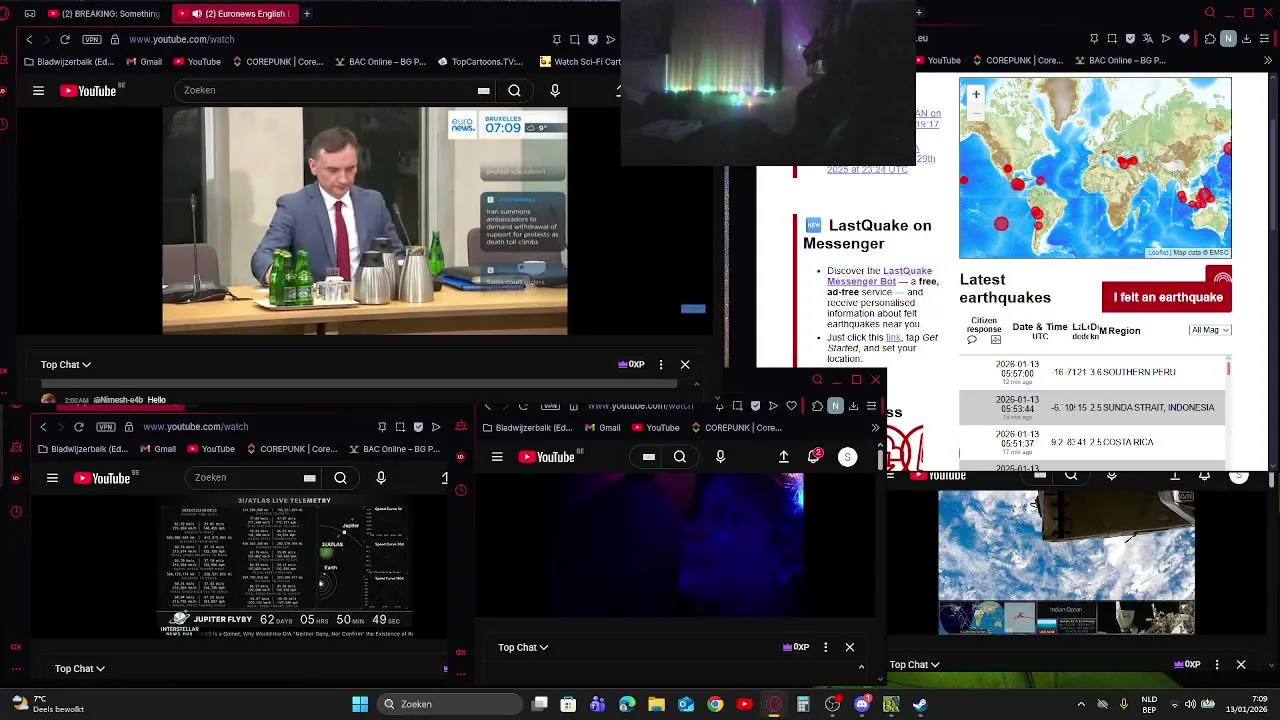Open YouTube bookmark in bottom-left window
Screen dimensions: 1280x720
[209, 449]
